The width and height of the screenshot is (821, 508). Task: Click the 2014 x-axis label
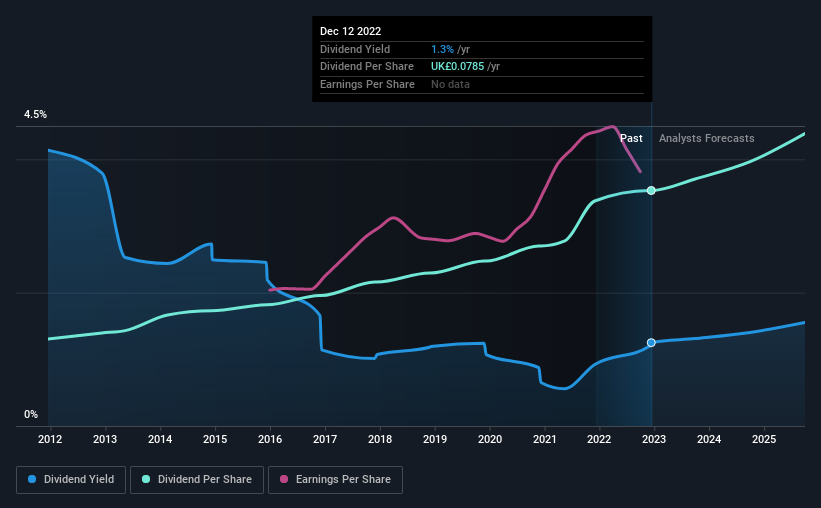tap(160, 439)
